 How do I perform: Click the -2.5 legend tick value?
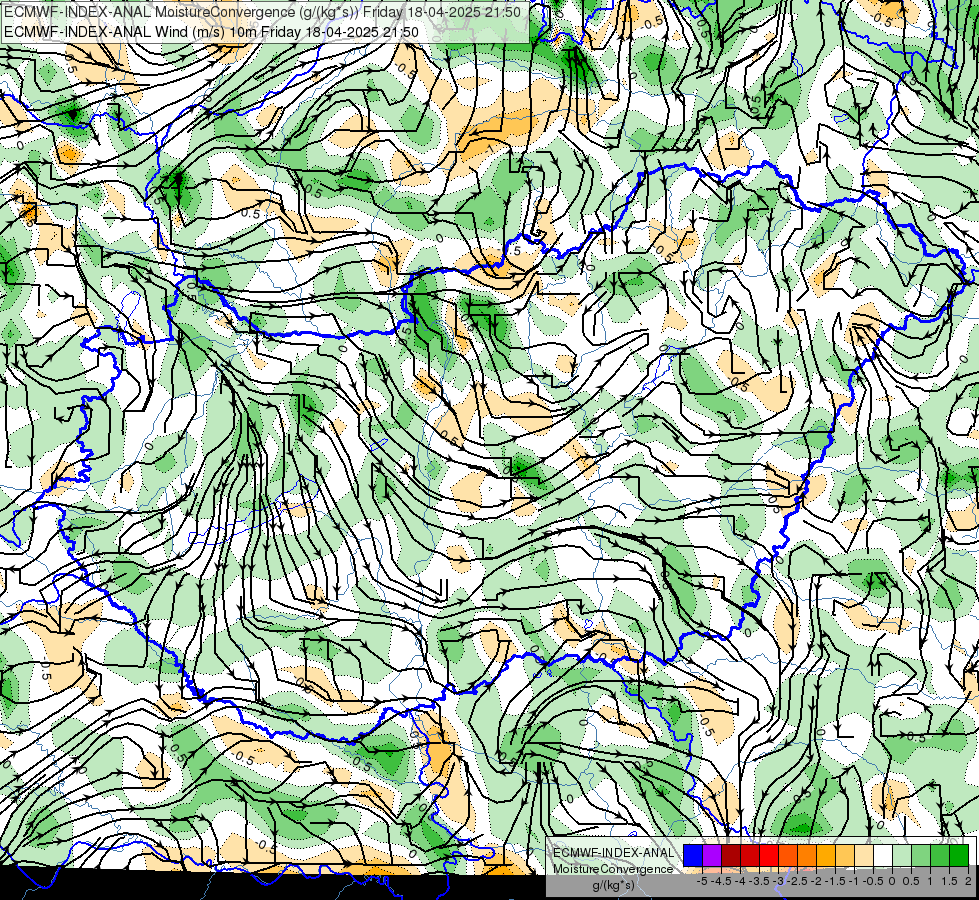pyautogui.click(x=798, y=881)
